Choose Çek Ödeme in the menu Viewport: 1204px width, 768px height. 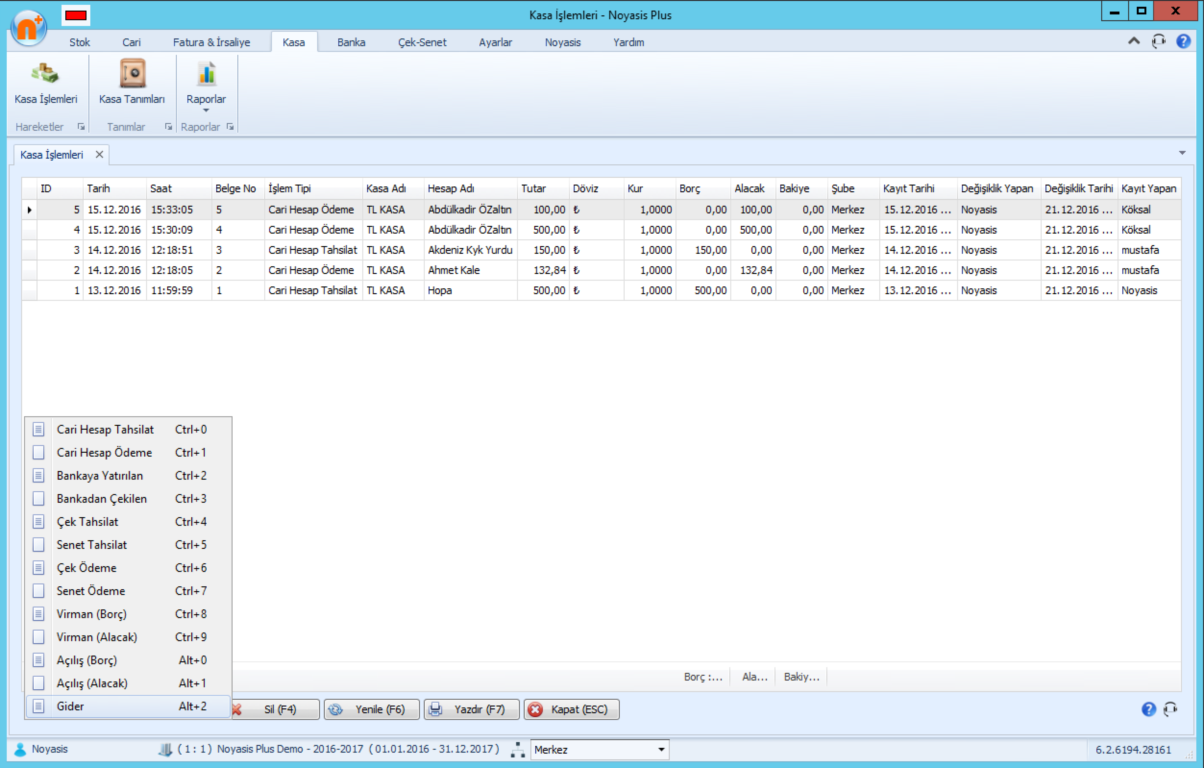[128, 568]
